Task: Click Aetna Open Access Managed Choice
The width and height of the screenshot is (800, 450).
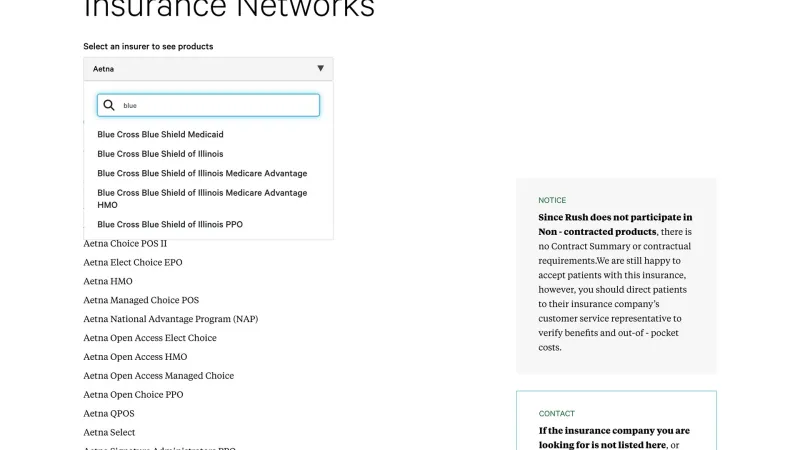Action: pos(158,376)
